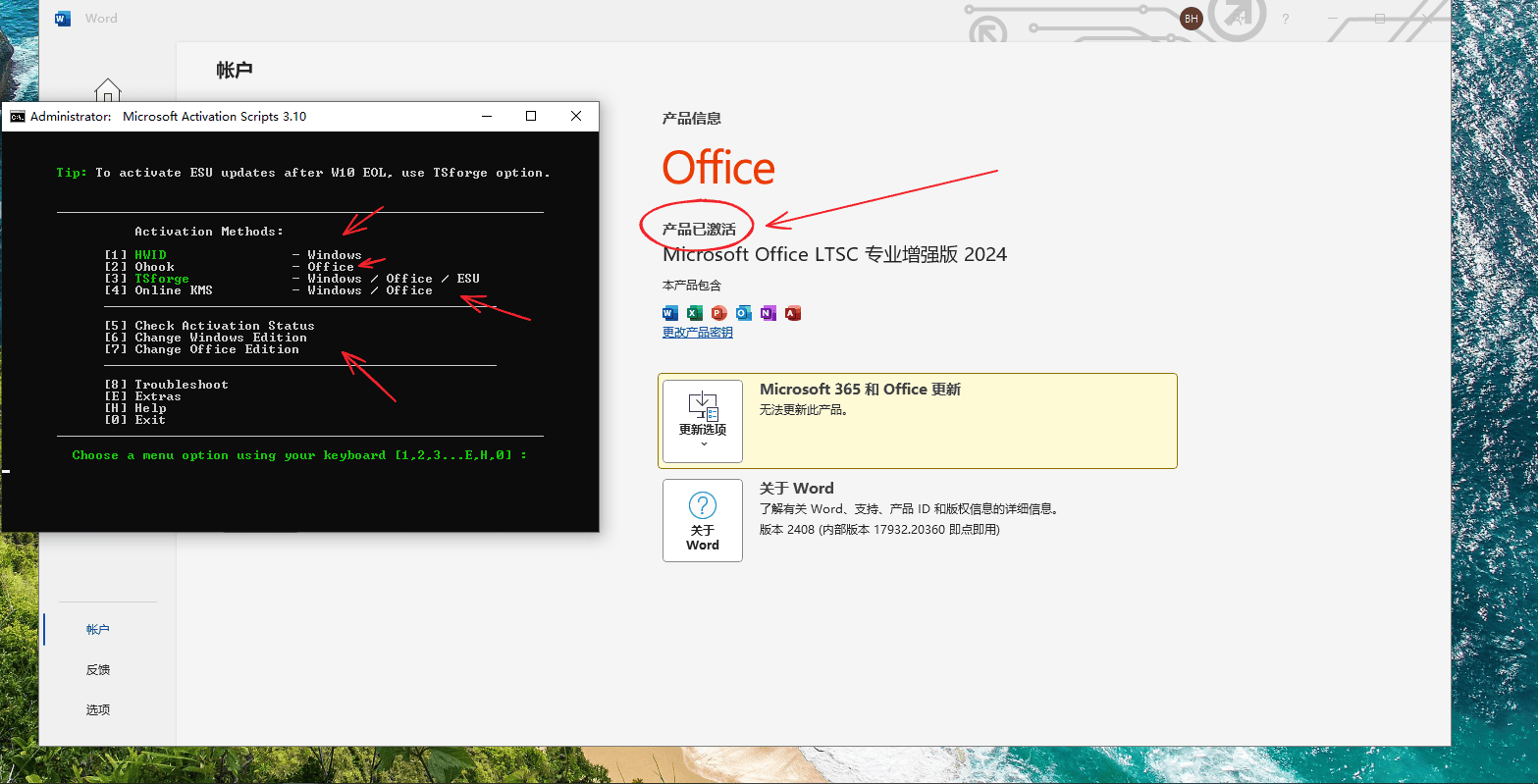Image resolution: width=1538 pixels, height=784 pixels.
Task: Click the [6] Change Windows Edition line
Action: click(206, 338)
